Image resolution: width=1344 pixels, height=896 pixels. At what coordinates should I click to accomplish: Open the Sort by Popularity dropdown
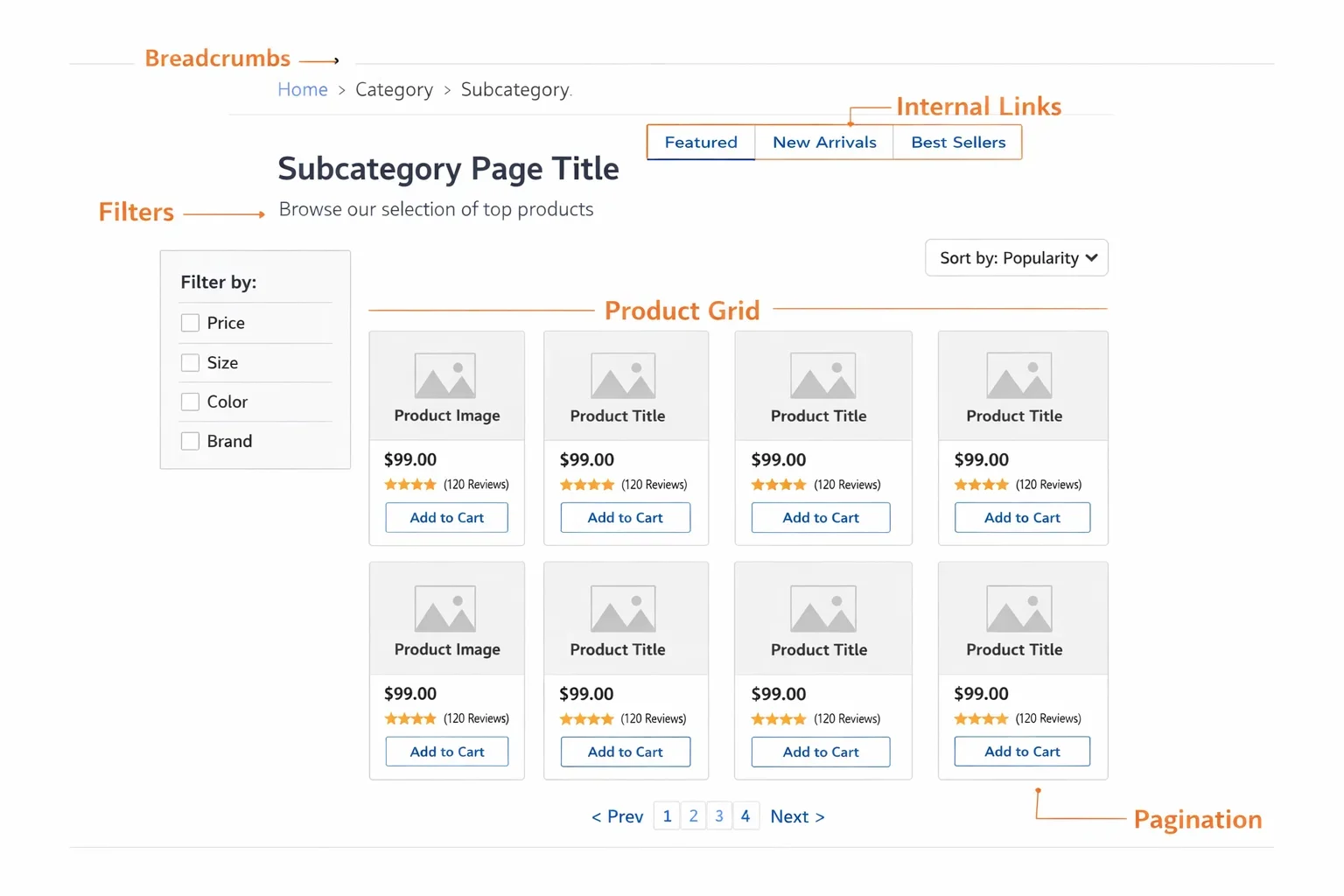pyautogui.click(x=1015, y=257)
